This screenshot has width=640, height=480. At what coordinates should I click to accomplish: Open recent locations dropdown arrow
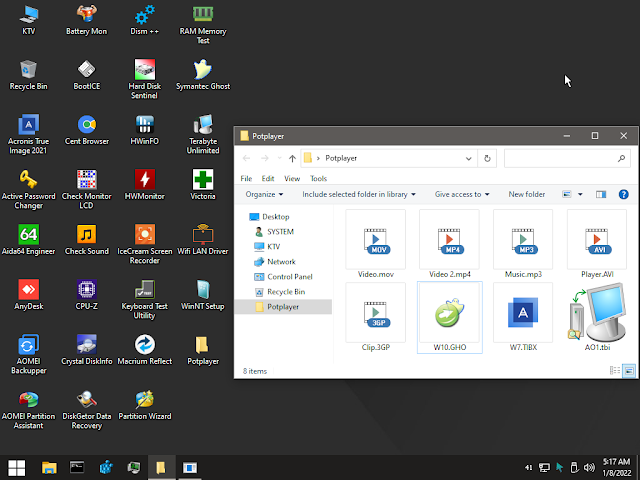280,158
